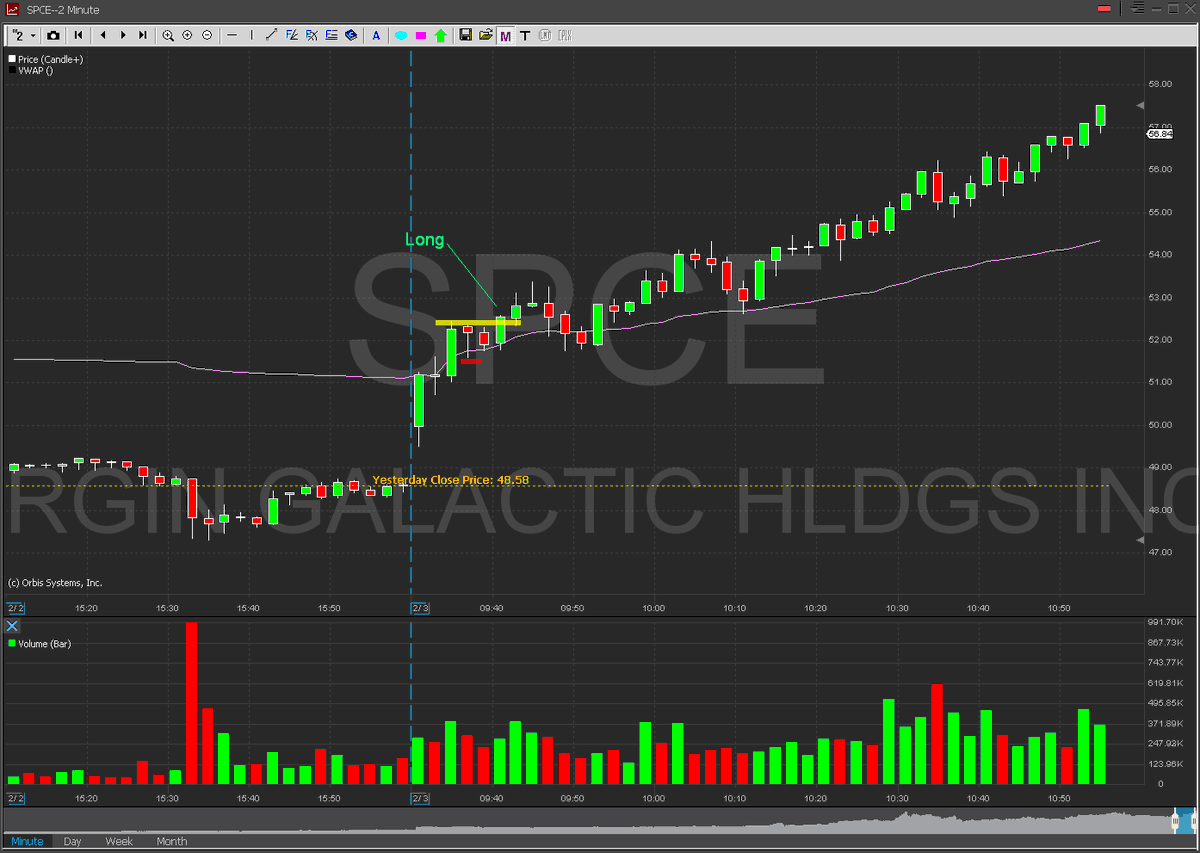Select the green up arrow marker tool

[441, 35]
